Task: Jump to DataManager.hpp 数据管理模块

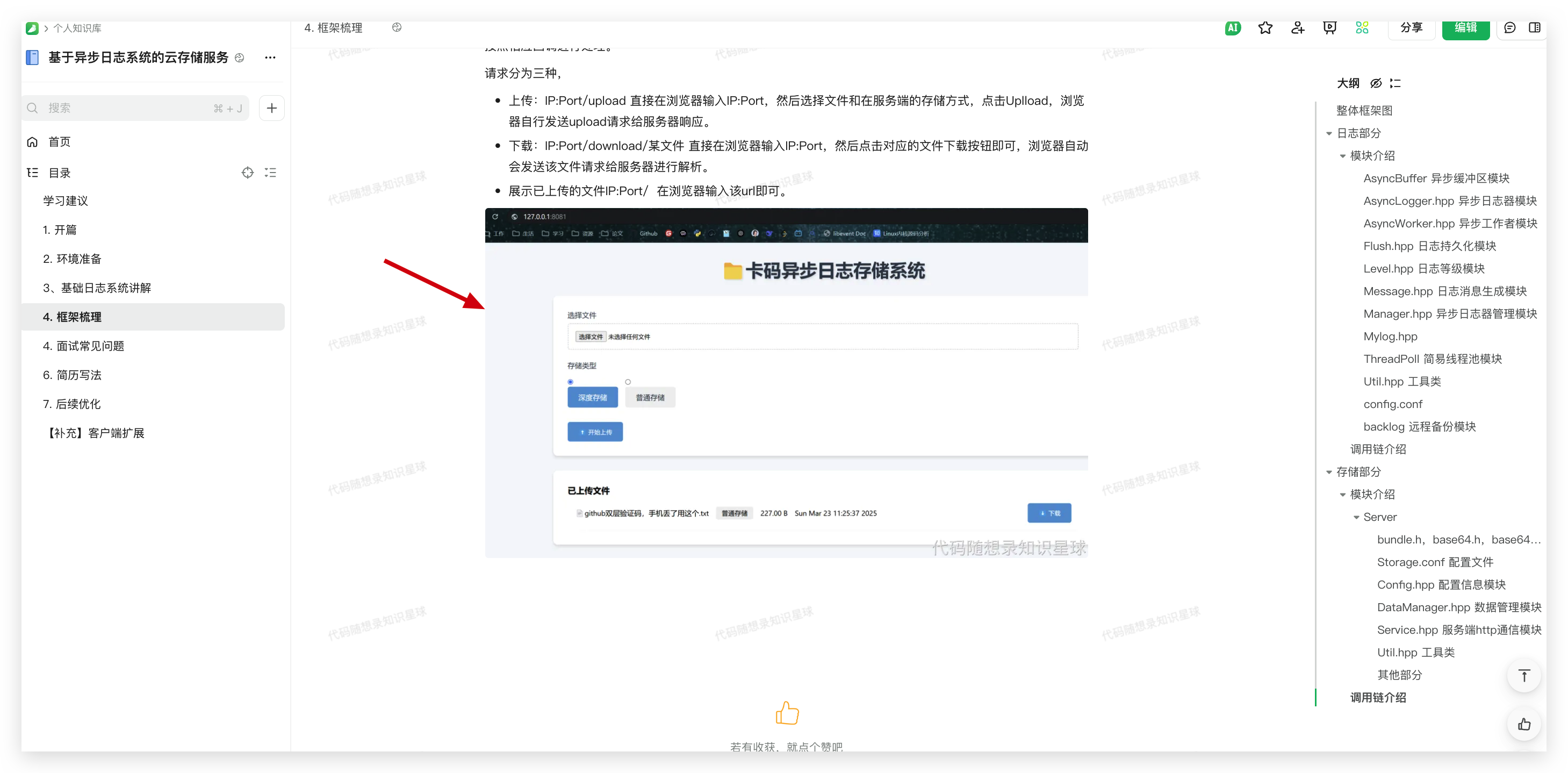Action: pos(1458,607)
